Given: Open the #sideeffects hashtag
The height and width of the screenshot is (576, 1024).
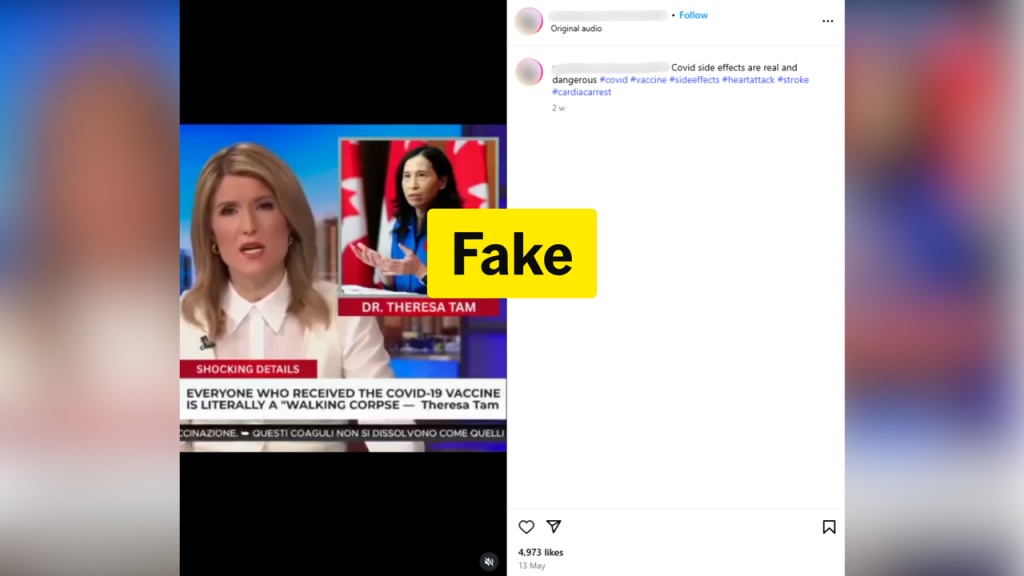Looking at the screenshot, I should point(694,80).
